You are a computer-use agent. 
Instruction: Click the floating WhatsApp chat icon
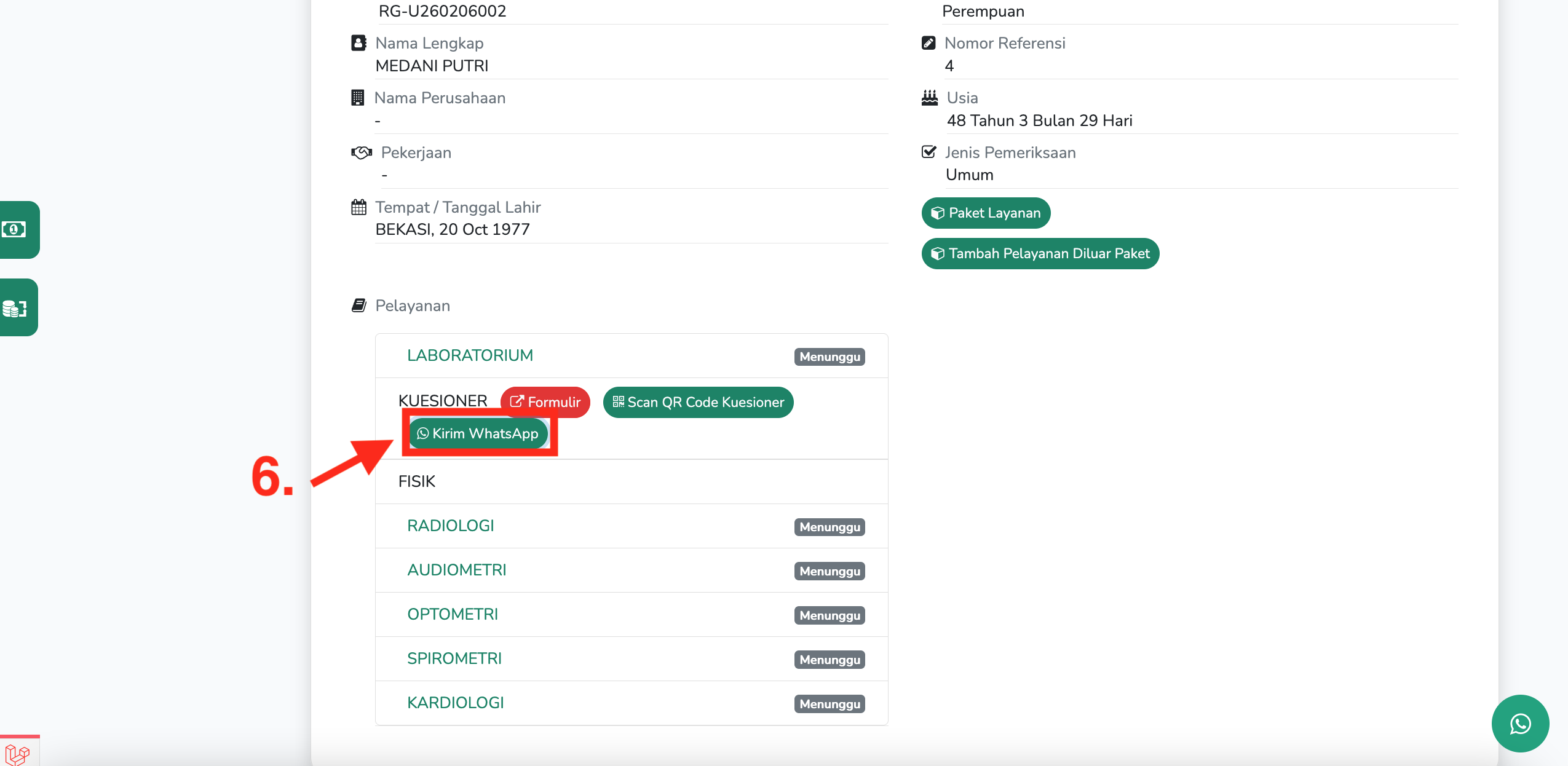[1519, 723]
